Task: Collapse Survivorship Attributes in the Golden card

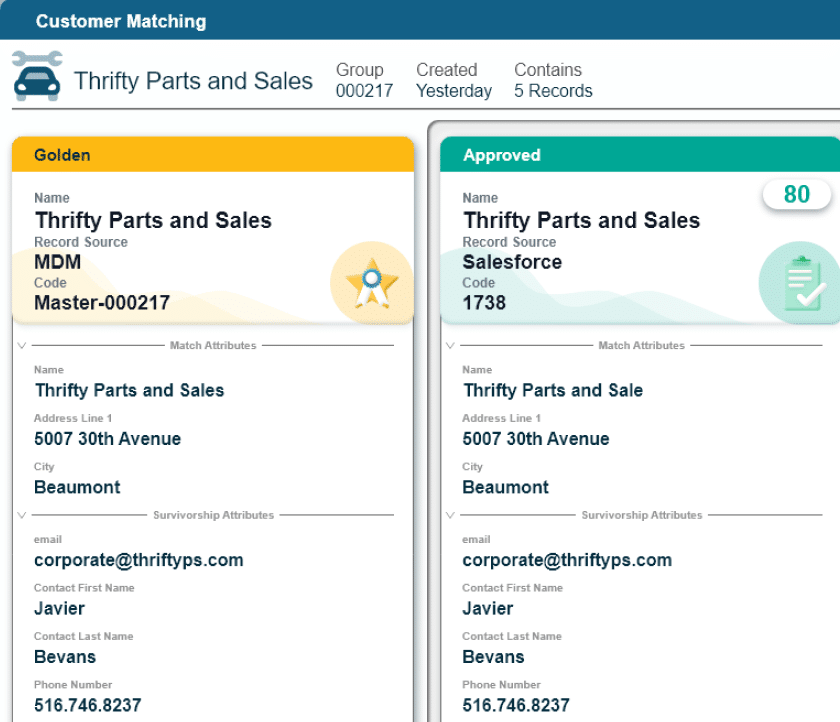Action: (22, 516)
